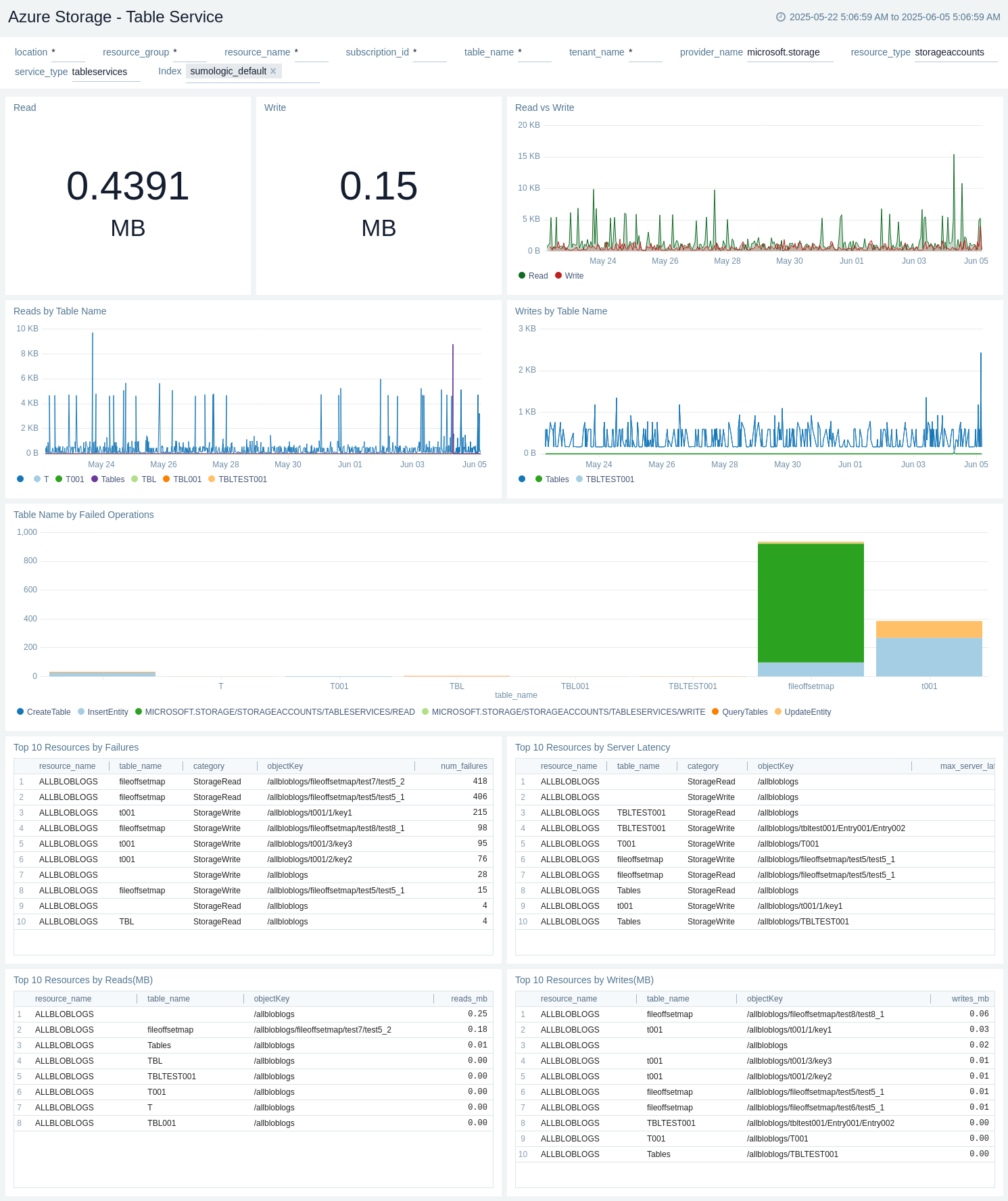The height and width of the screenshot is (1201, 1008).
Task: Toggle CreateTable legend entry
Action: [x=44, y=712]
